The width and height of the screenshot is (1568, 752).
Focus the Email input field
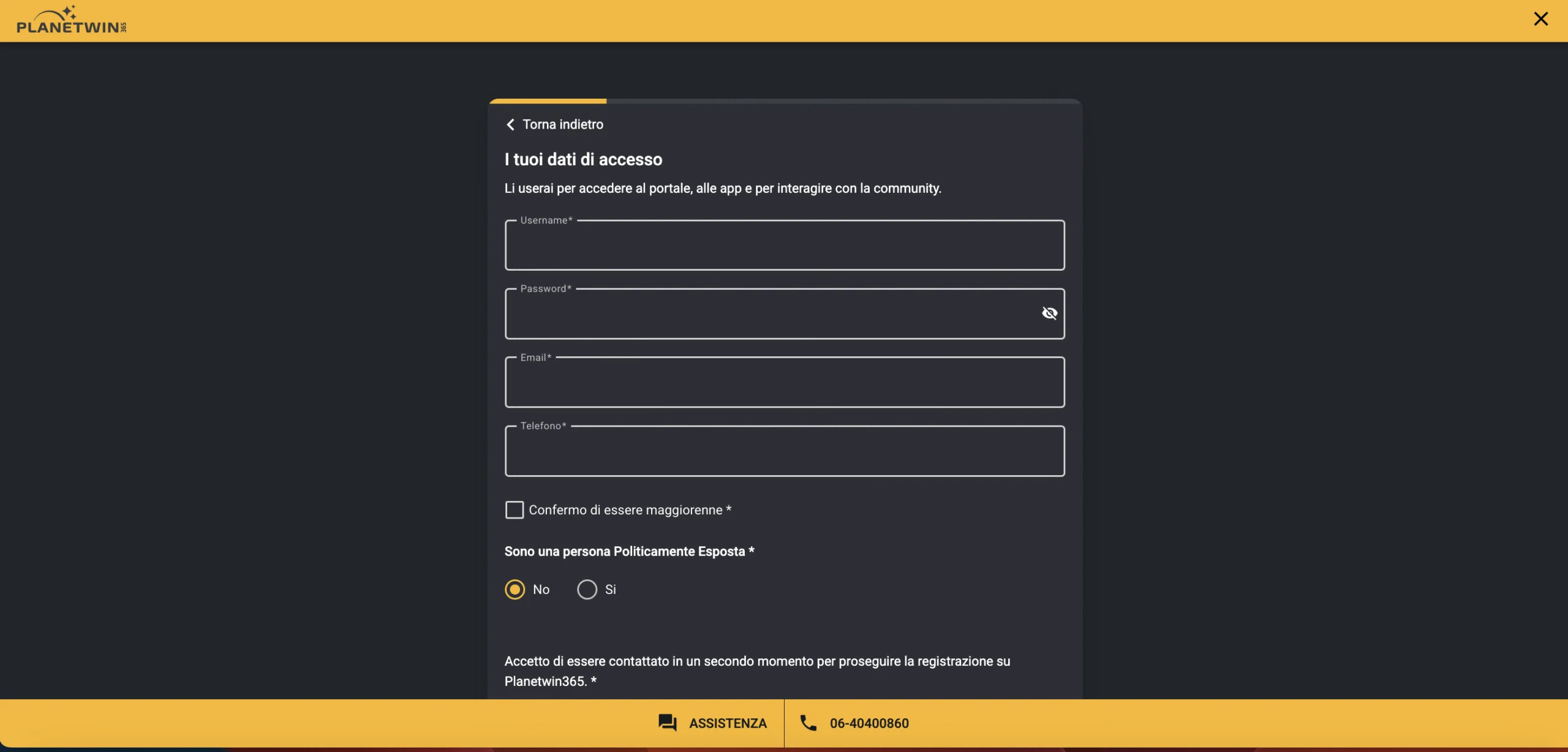coord(784,383)
